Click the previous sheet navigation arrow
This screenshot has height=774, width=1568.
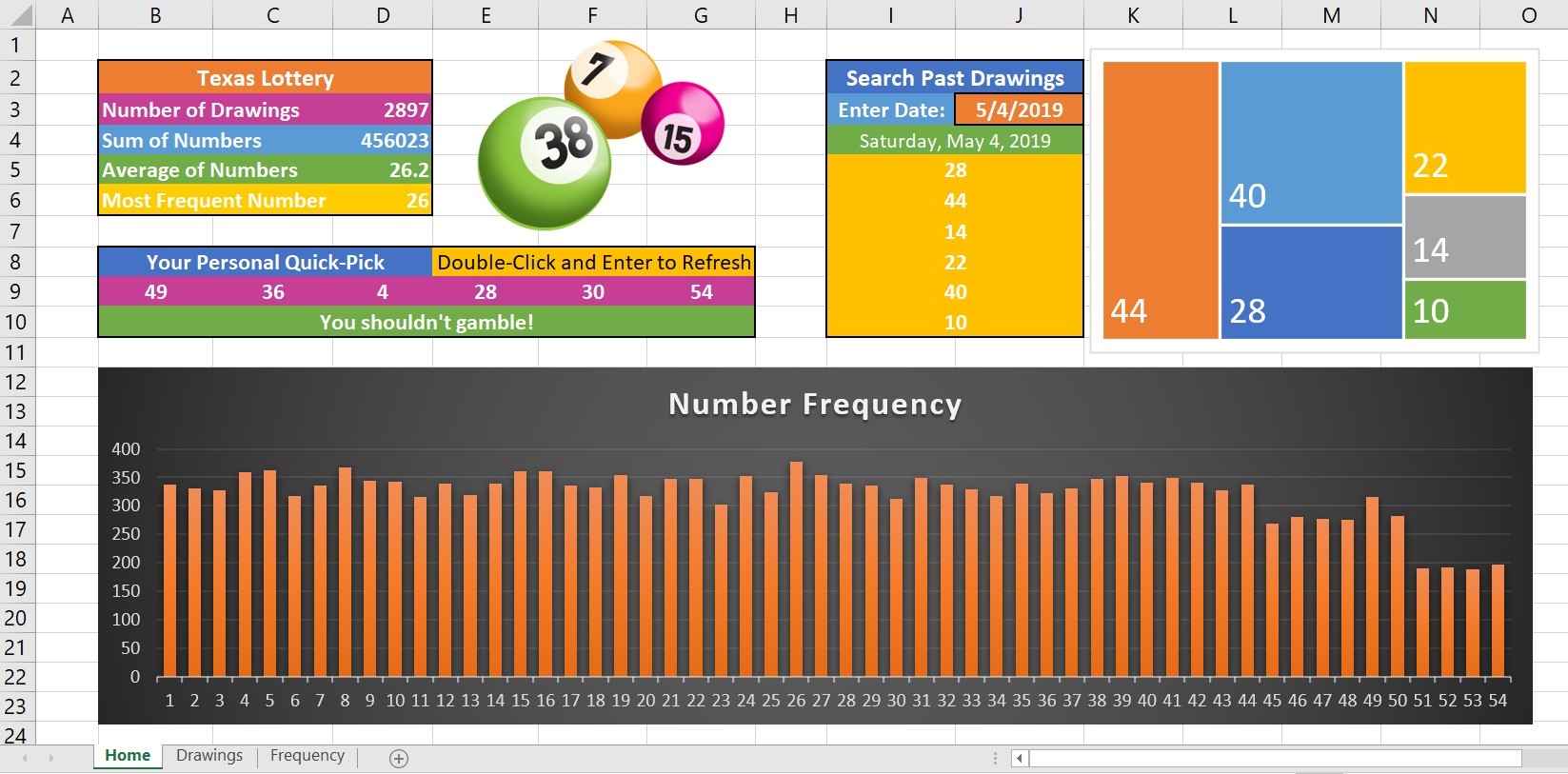pos(25,758)
